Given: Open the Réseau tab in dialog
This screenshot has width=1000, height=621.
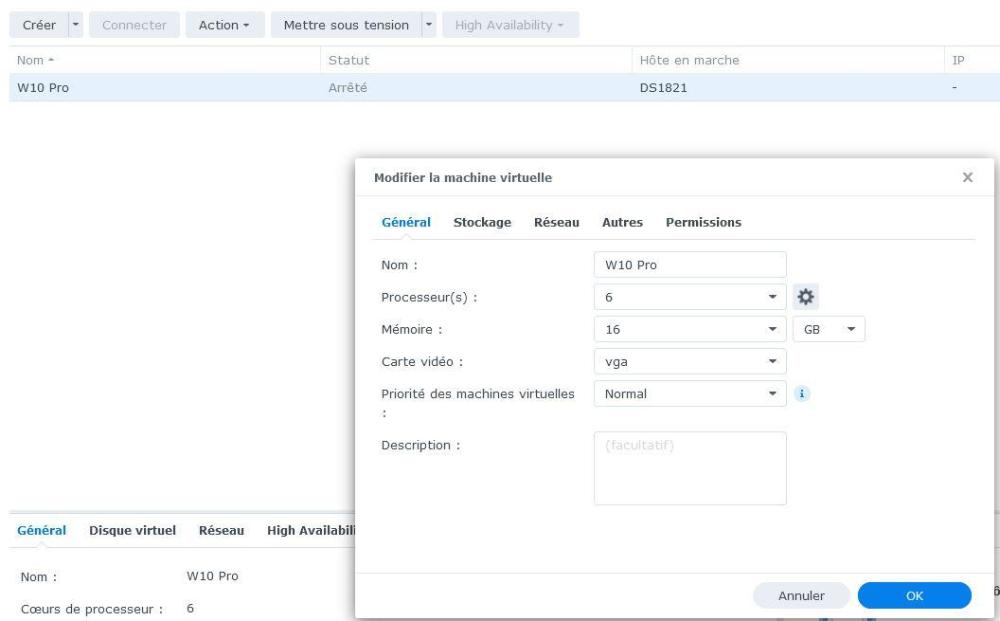Looking at the screenshot, I should pyautogui.click(x=556, y=223).
